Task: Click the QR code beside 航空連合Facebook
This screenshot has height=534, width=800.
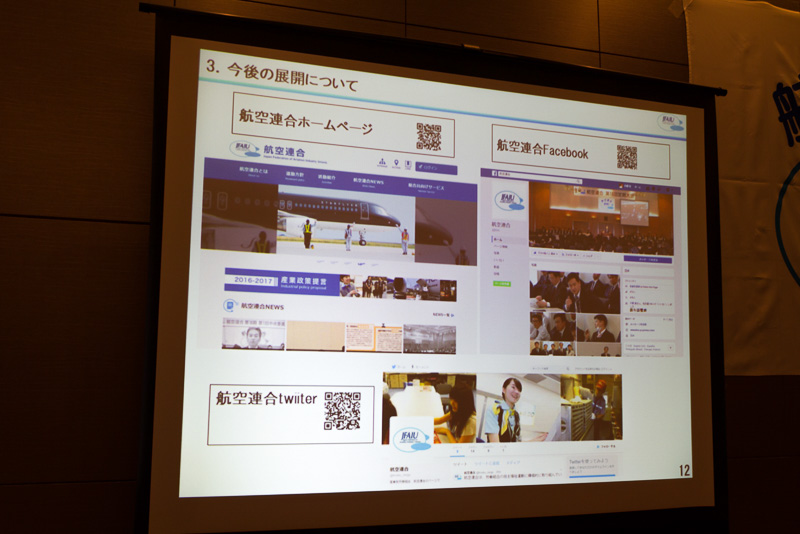Action: click(x=627, y=157)
